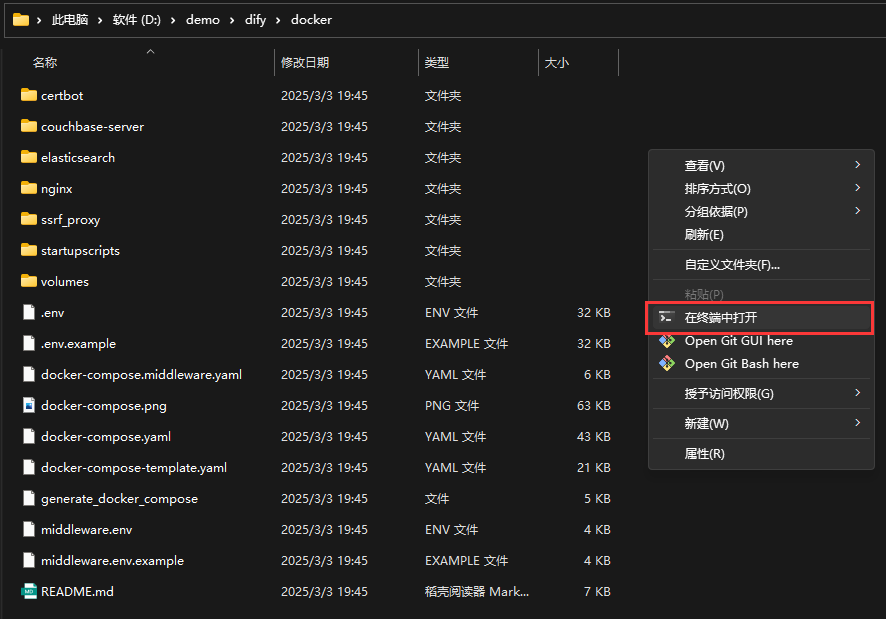Viewport: 886px width, 619px height.
Task: Select the docker-compose.yaml file
Action: click(x=105, y=437)
